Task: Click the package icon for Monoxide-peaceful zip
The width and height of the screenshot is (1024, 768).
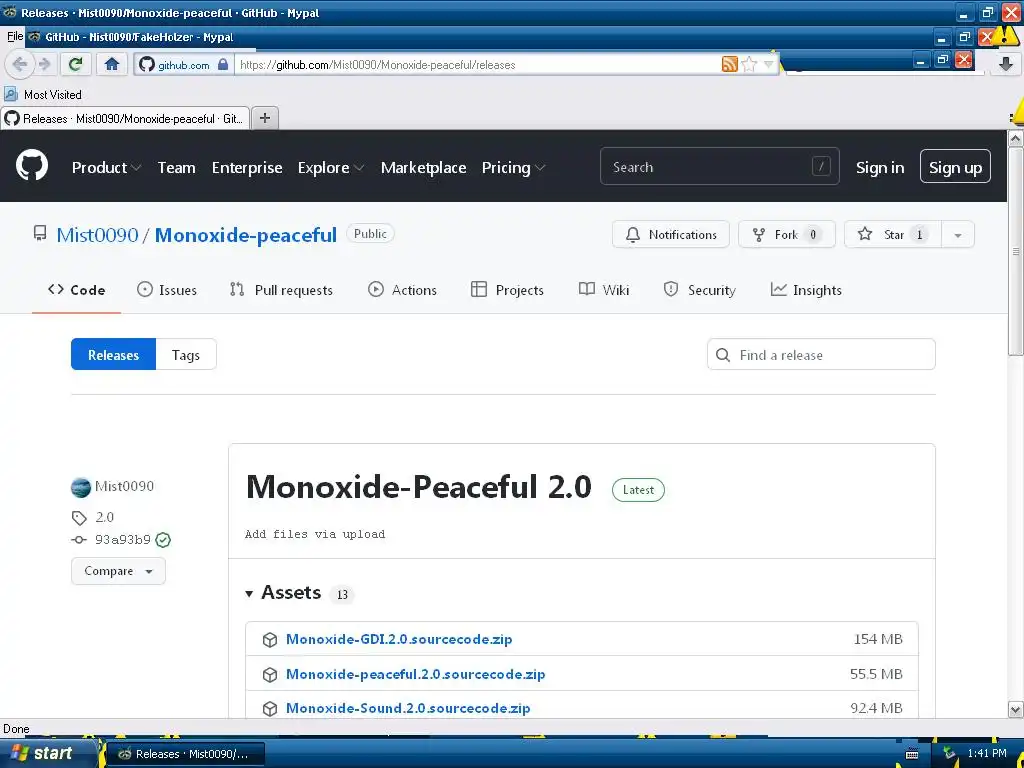Action: coord(270,675)
